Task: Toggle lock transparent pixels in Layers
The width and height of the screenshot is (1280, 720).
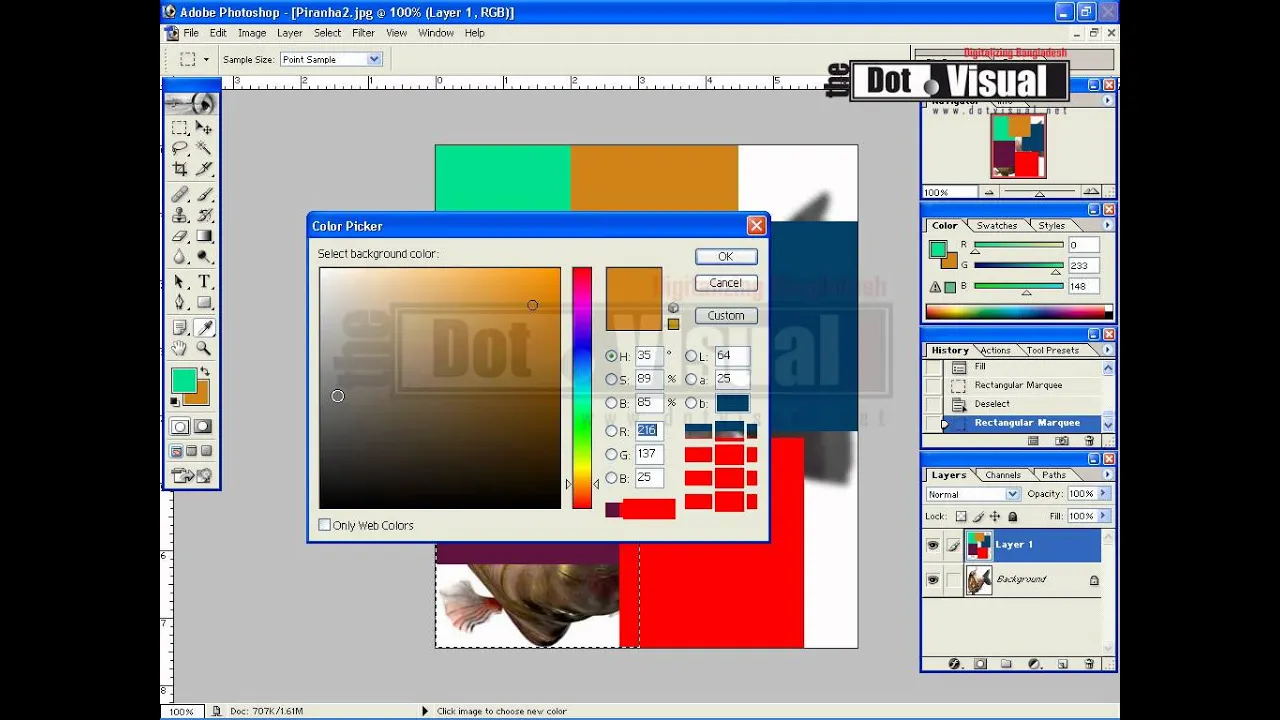Action: (961, 517)
